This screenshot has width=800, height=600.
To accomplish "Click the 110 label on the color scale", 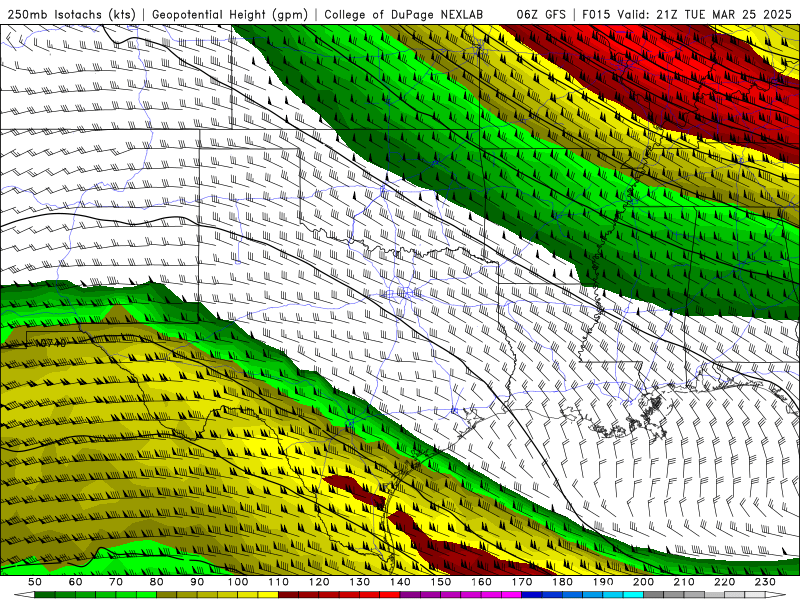I will (x=279, y=582).
